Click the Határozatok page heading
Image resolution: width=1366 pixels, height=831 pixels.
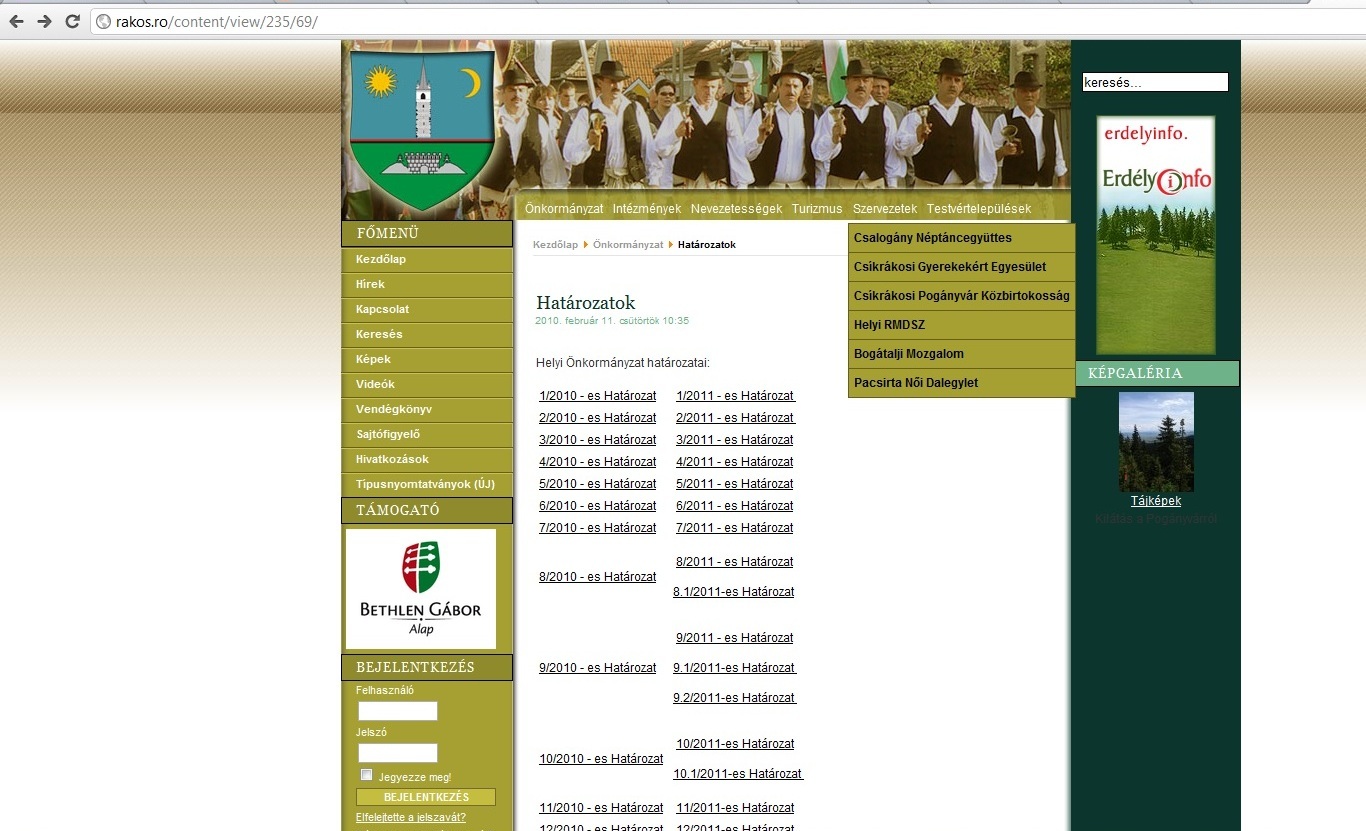click(586, 303)
